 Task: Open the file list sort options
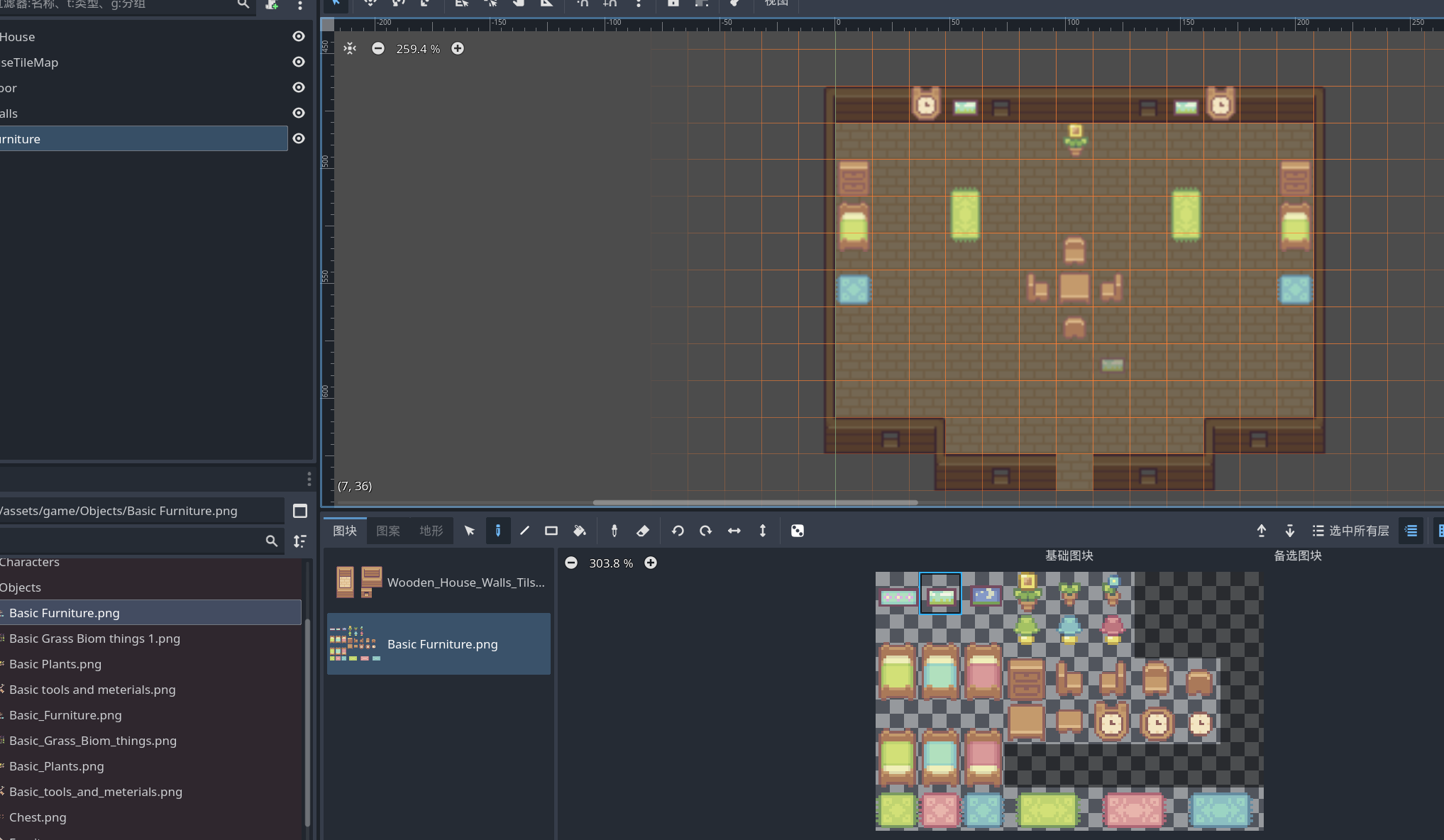point(300,541)
